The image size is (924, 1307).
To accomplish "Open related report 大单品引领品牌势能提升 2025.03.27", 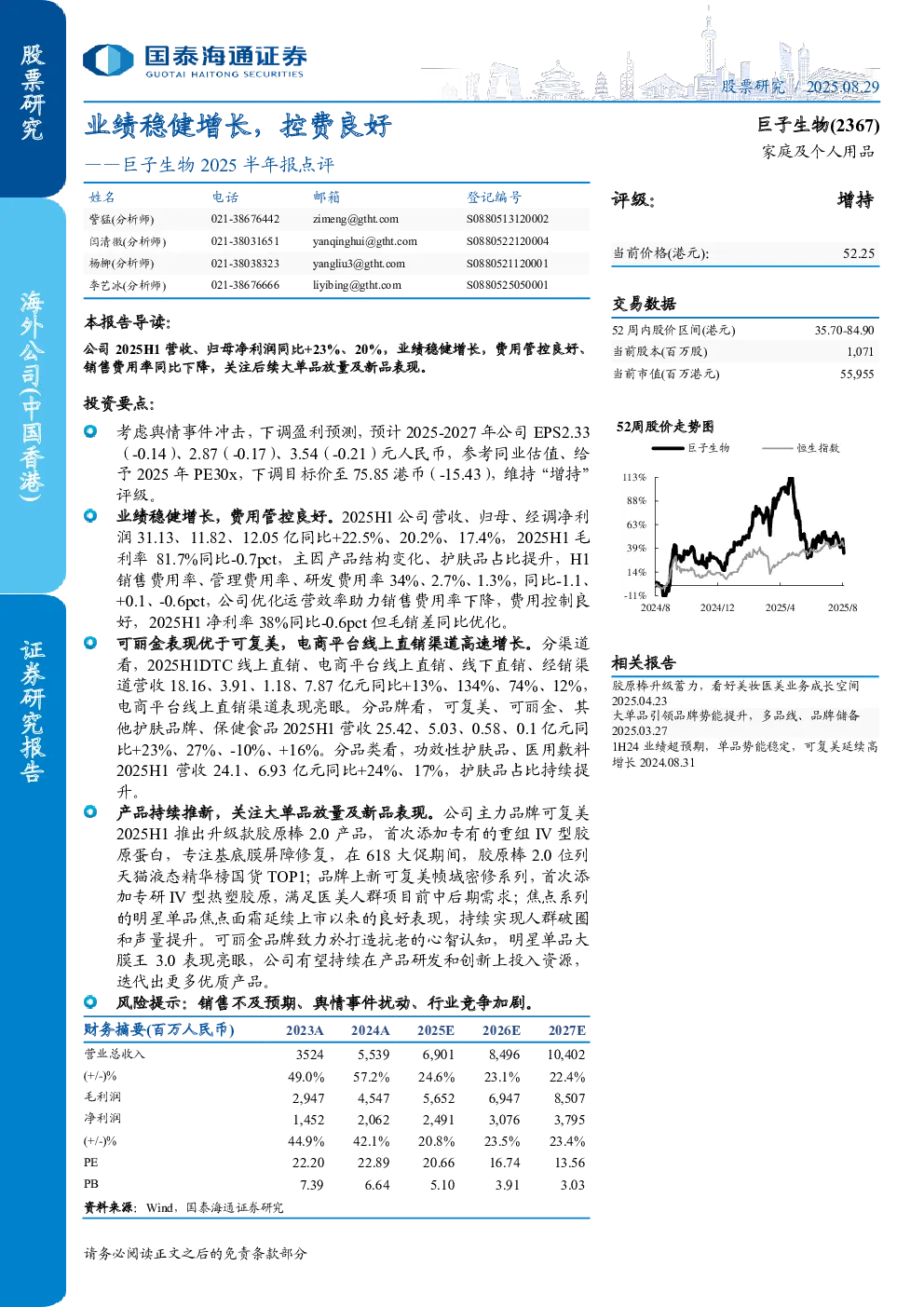I will (736, 723).
